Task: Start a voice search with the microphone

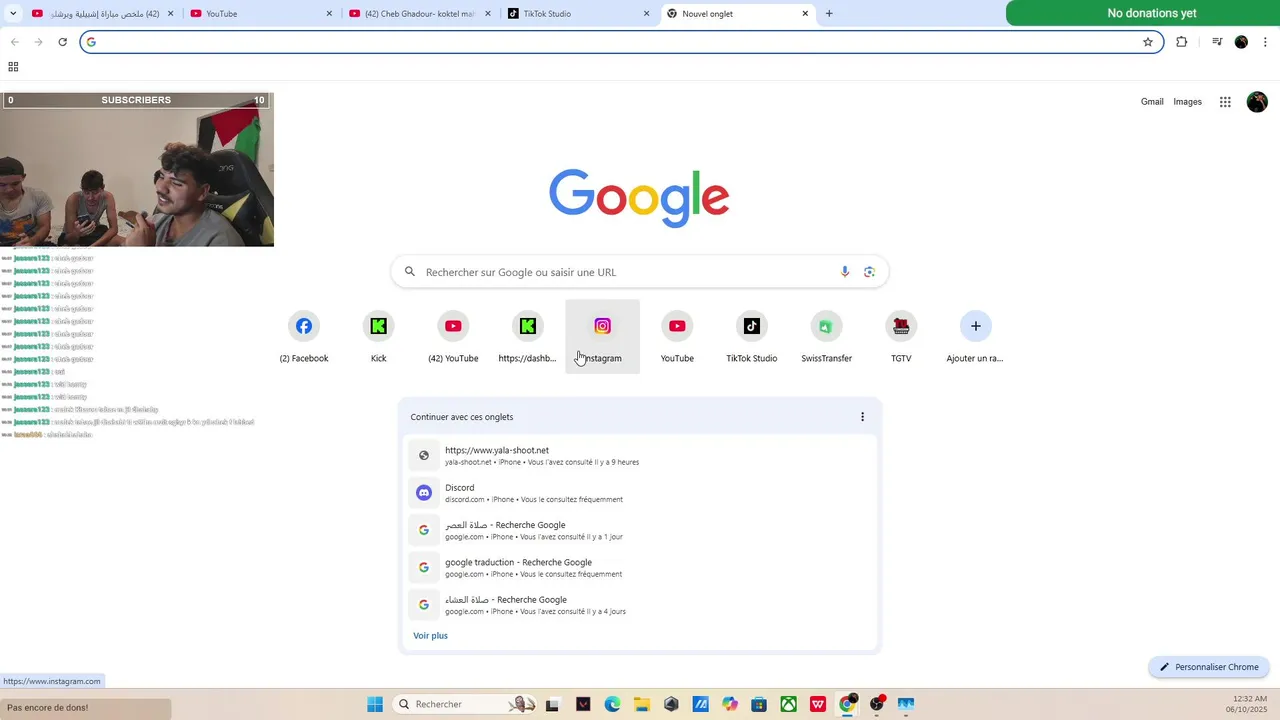Action: click(x=845, y=272)
